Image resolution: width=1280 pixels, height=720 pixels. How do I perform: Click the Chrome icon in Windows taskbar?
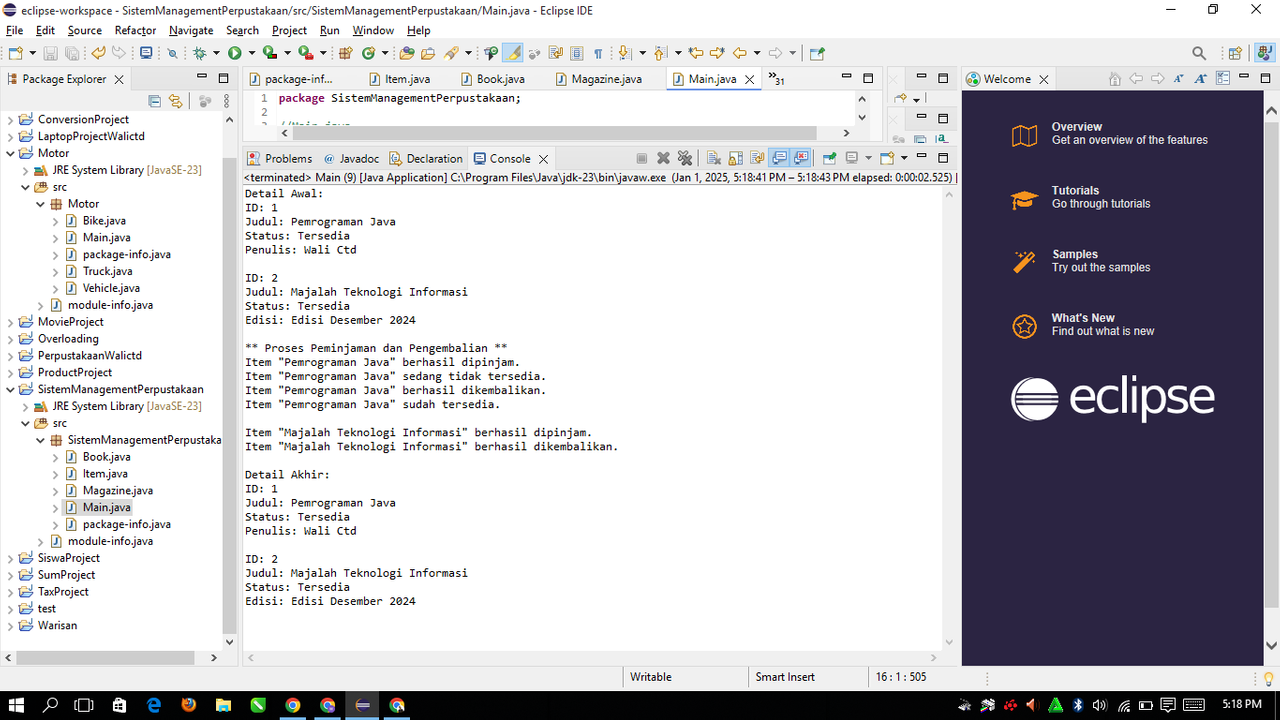[x=293, y=705]
